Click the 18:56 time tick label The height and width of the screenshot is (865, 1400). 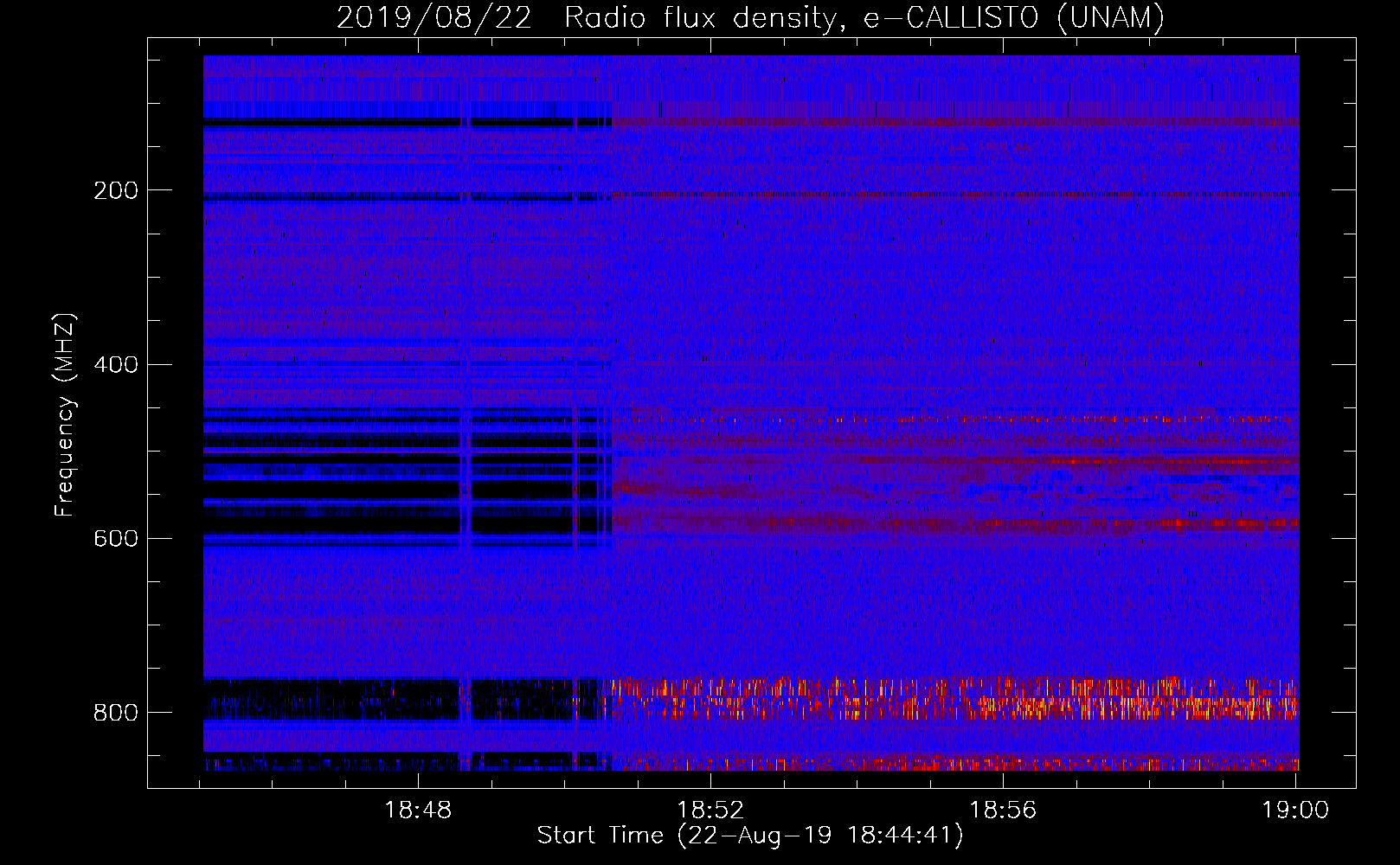[1003, 810]
